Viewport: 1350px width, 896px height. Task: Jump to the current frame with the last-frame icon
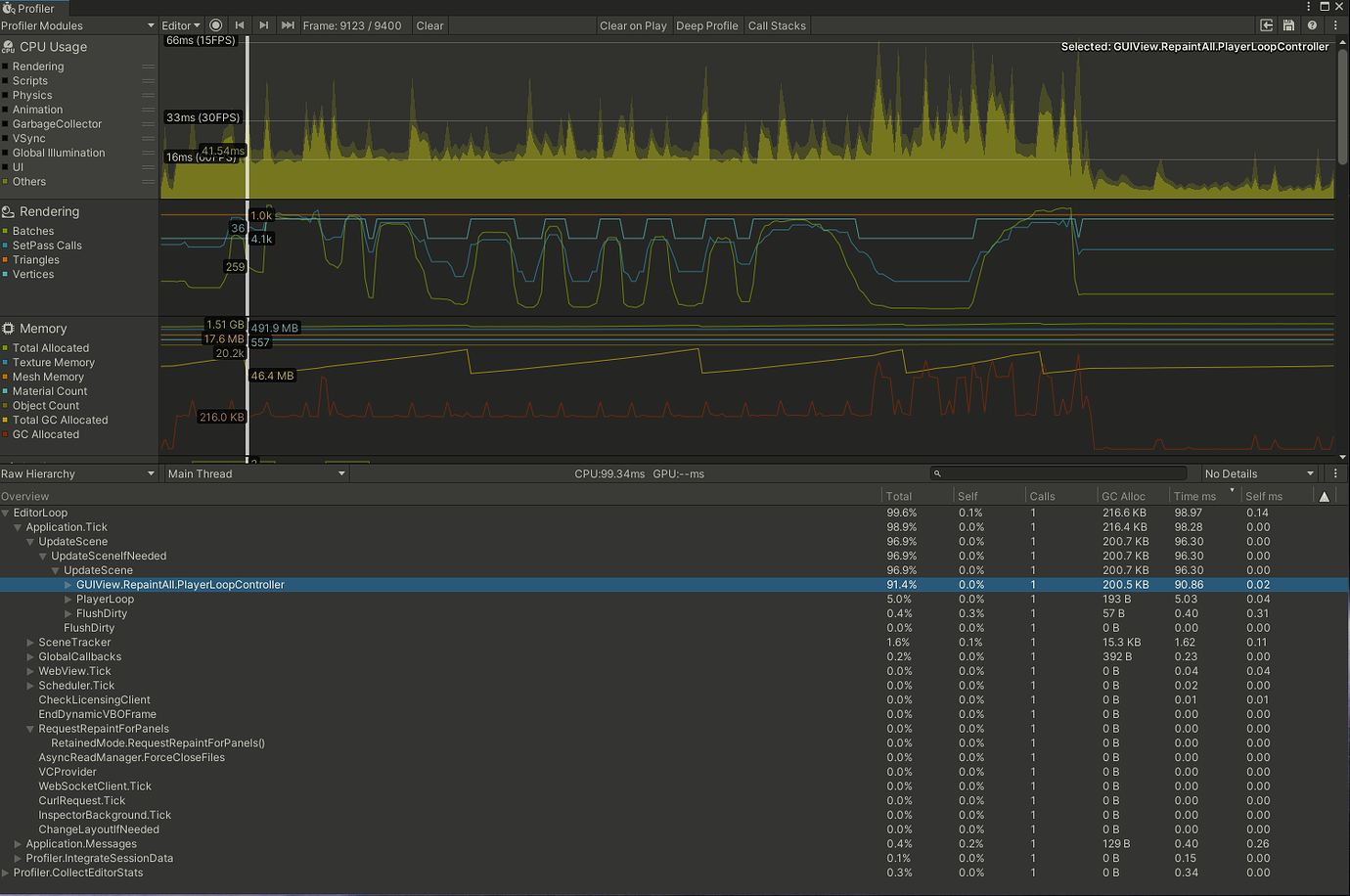pos(287,25)
